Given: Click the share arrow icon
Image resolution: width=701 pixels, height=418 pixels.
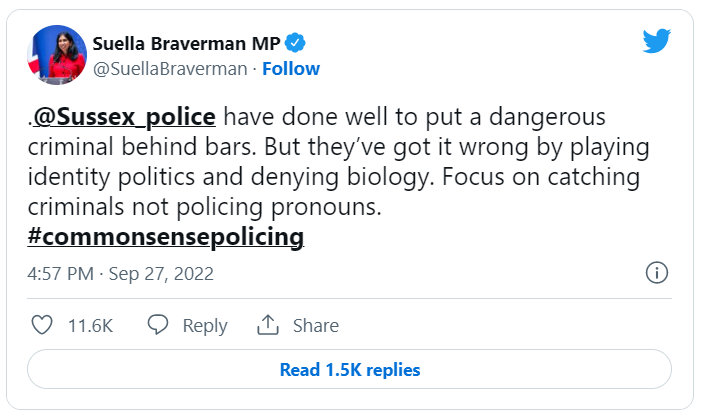Looking at the screenshot, I should (267, 325).
